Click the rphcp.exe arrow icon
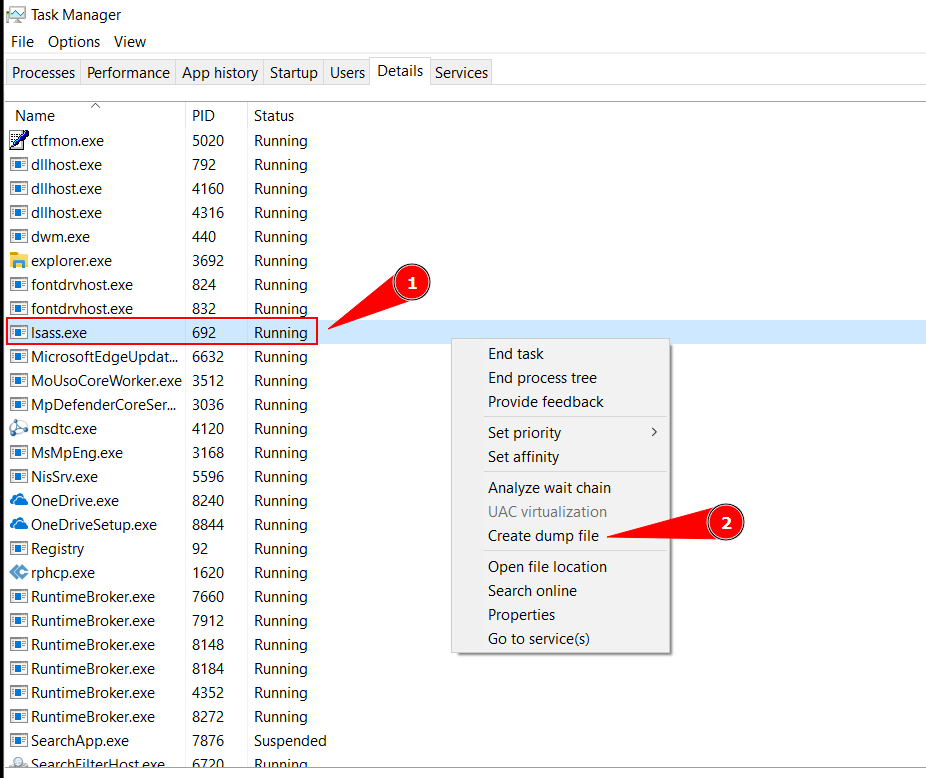Screen dimensions: 926x778 [19, 572]
